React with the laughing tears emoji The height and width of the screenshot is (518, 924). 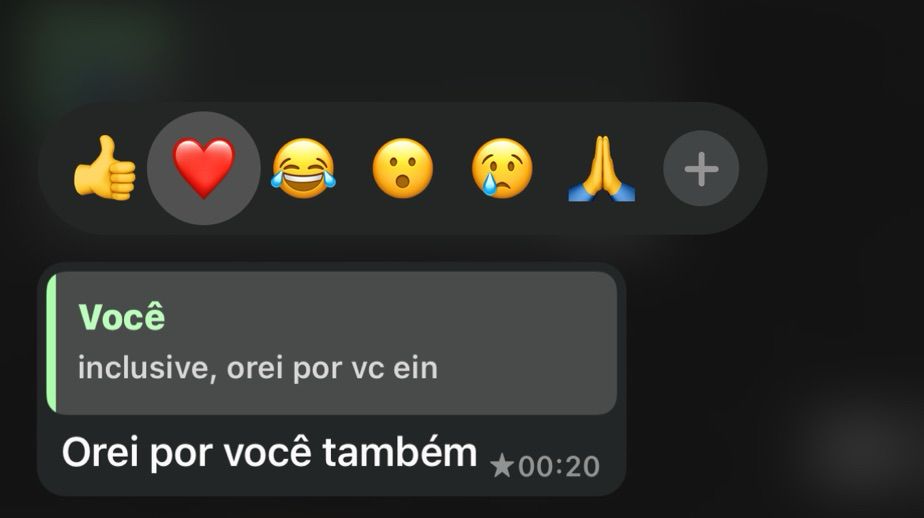(x=303, y=169)
